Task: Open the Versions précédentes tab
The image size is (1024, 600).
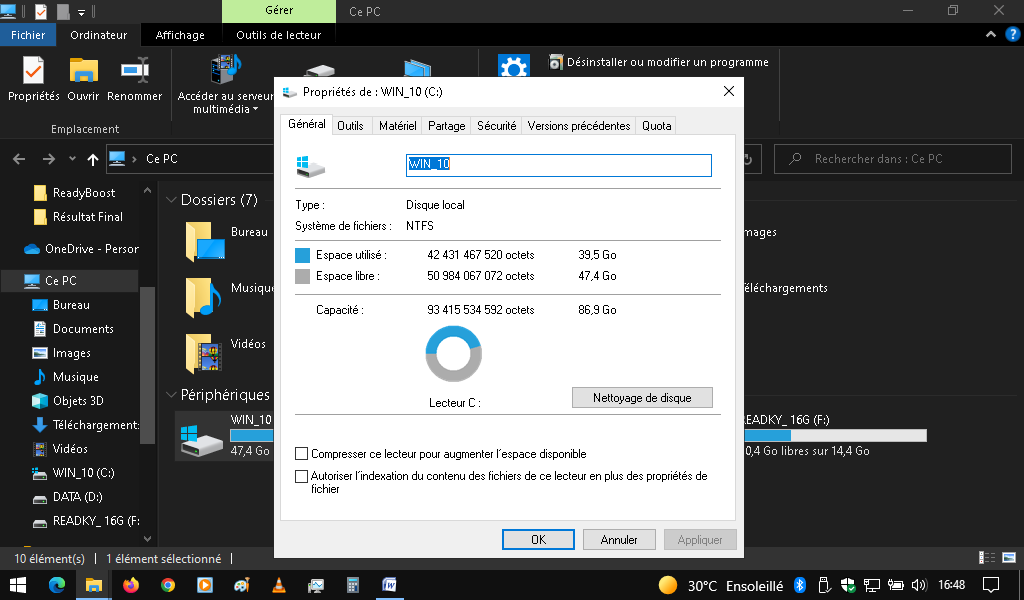Action: click(x=579, y=126)
